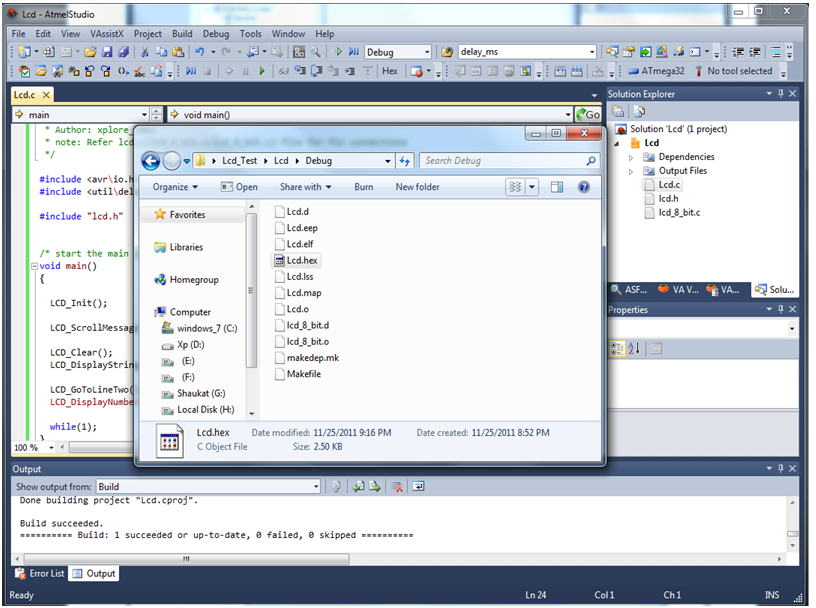
Task: Click the Save All toolbar icon
Action: 123,52
